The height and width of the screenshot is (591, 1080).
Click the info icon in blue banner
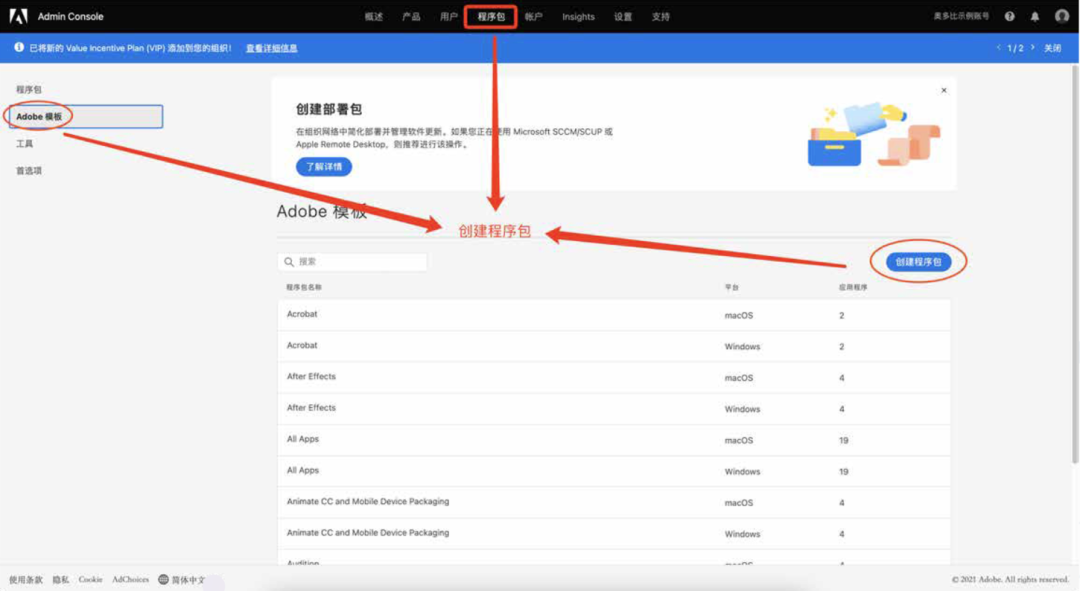coord(19,48)
